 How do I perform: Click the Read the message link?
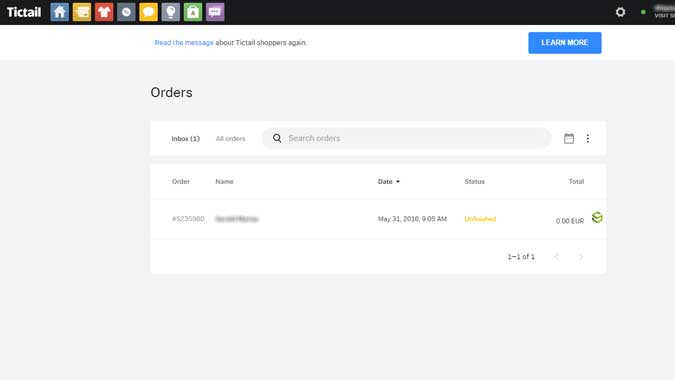(x=184, y=43)
